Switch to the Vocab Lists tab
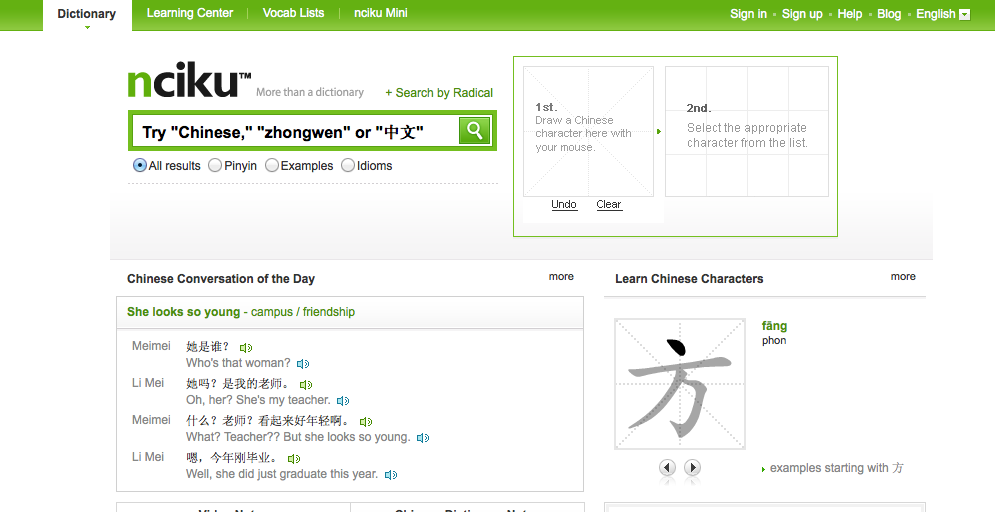Viewport: 995px width, 512px height. pyautogui.click(x=293, y=14)
